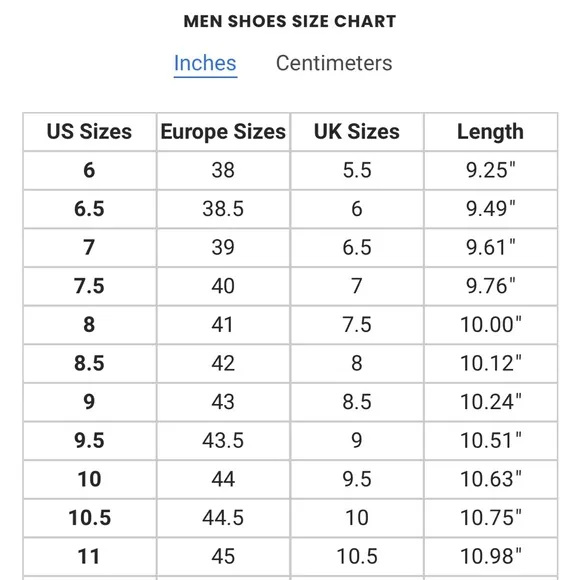Select the Europe size 38.5 cell
The width and height of the screenshot is (580, 580).
pyautogui.click(x=223, y=209)
